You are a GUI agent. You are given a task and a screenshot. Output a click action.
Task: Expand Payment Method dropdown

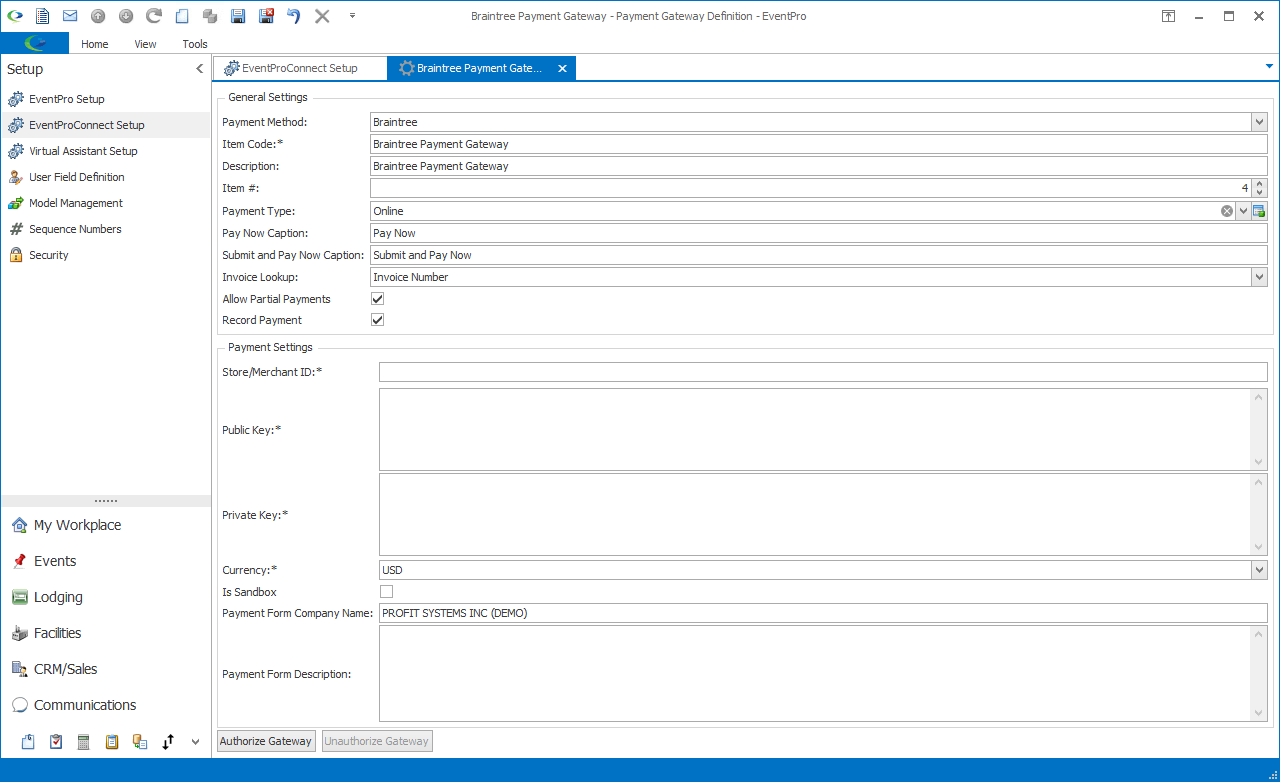pos(1259,122)
